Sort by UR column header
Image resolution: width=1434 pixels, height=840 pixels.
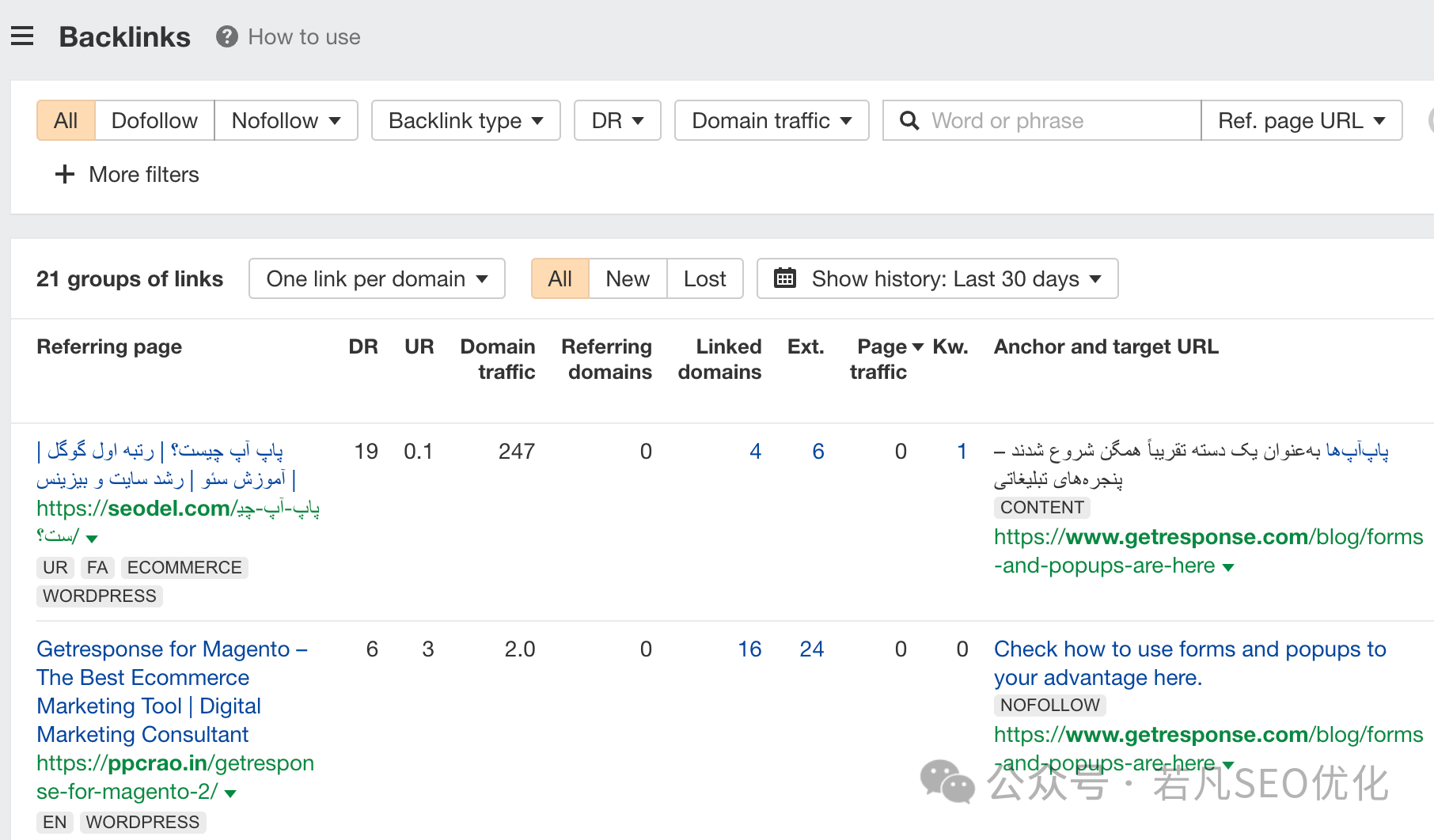[419, 346]
